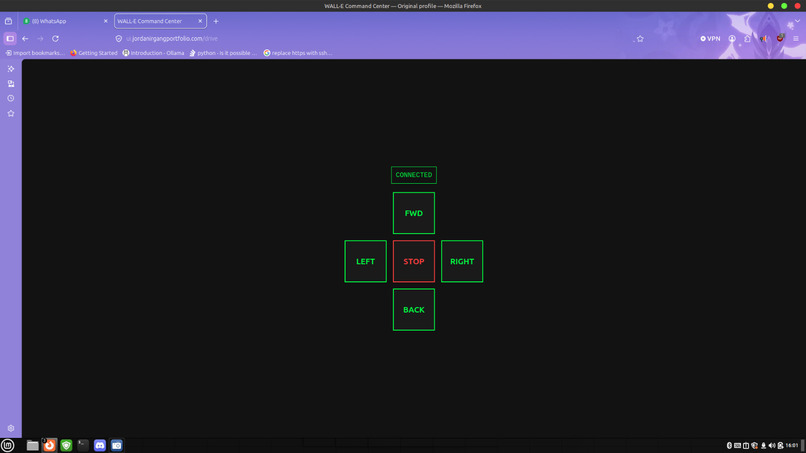This screenshot has height=453, width=806.
Task: Open Import bookmarks bookmark
Action: (35, 53)
